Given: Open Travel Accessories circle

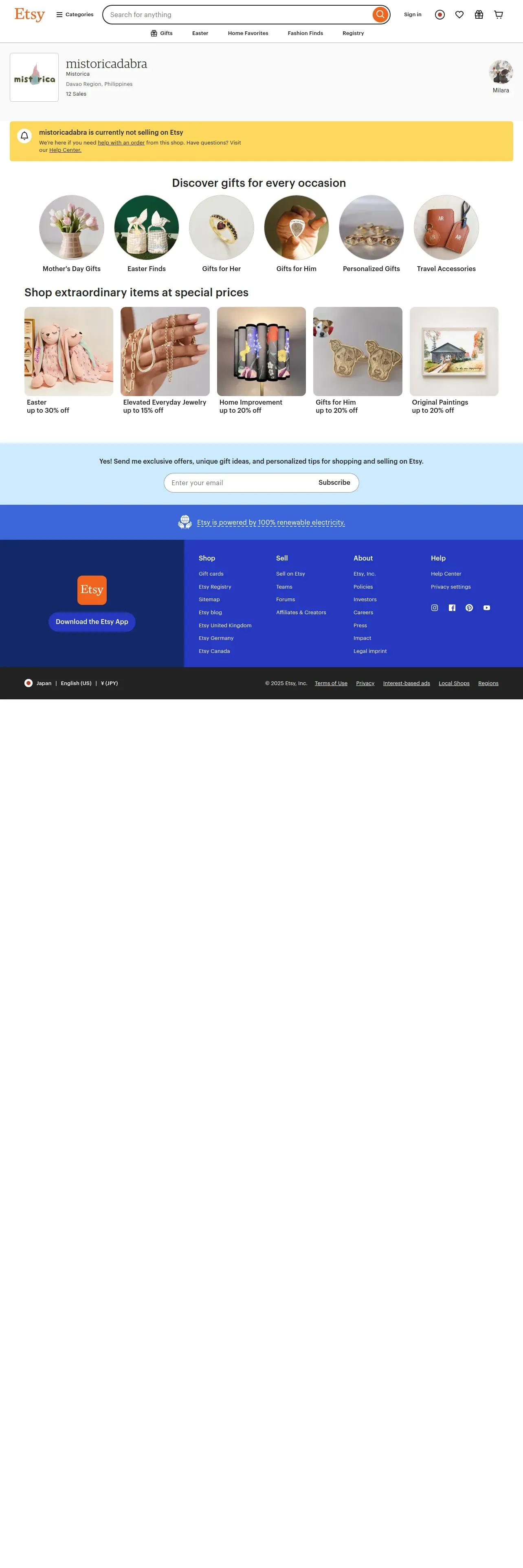Looking at the screenshot, I should 446,228.
